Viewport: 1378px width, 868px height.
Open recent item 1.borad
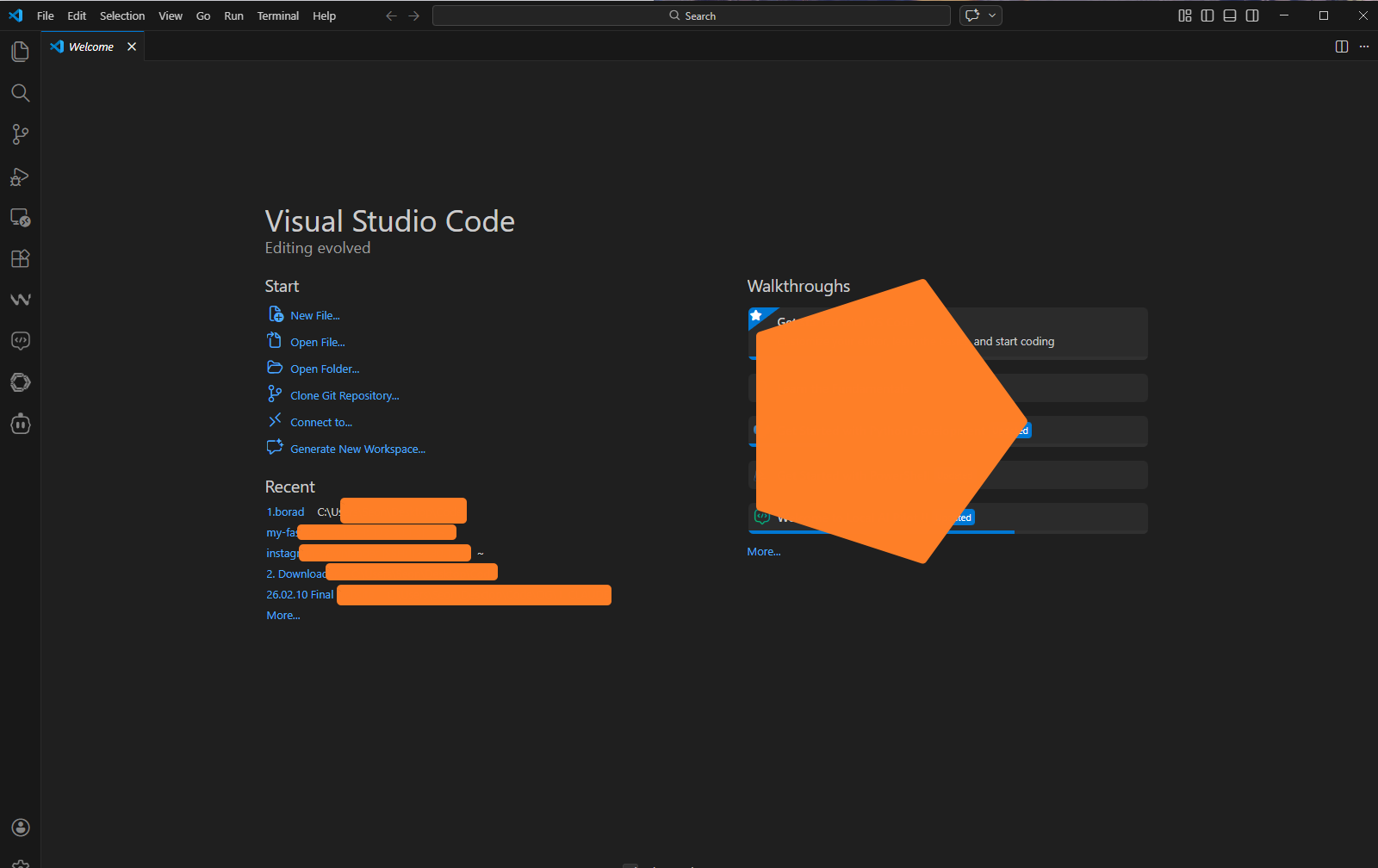point(285,512)
